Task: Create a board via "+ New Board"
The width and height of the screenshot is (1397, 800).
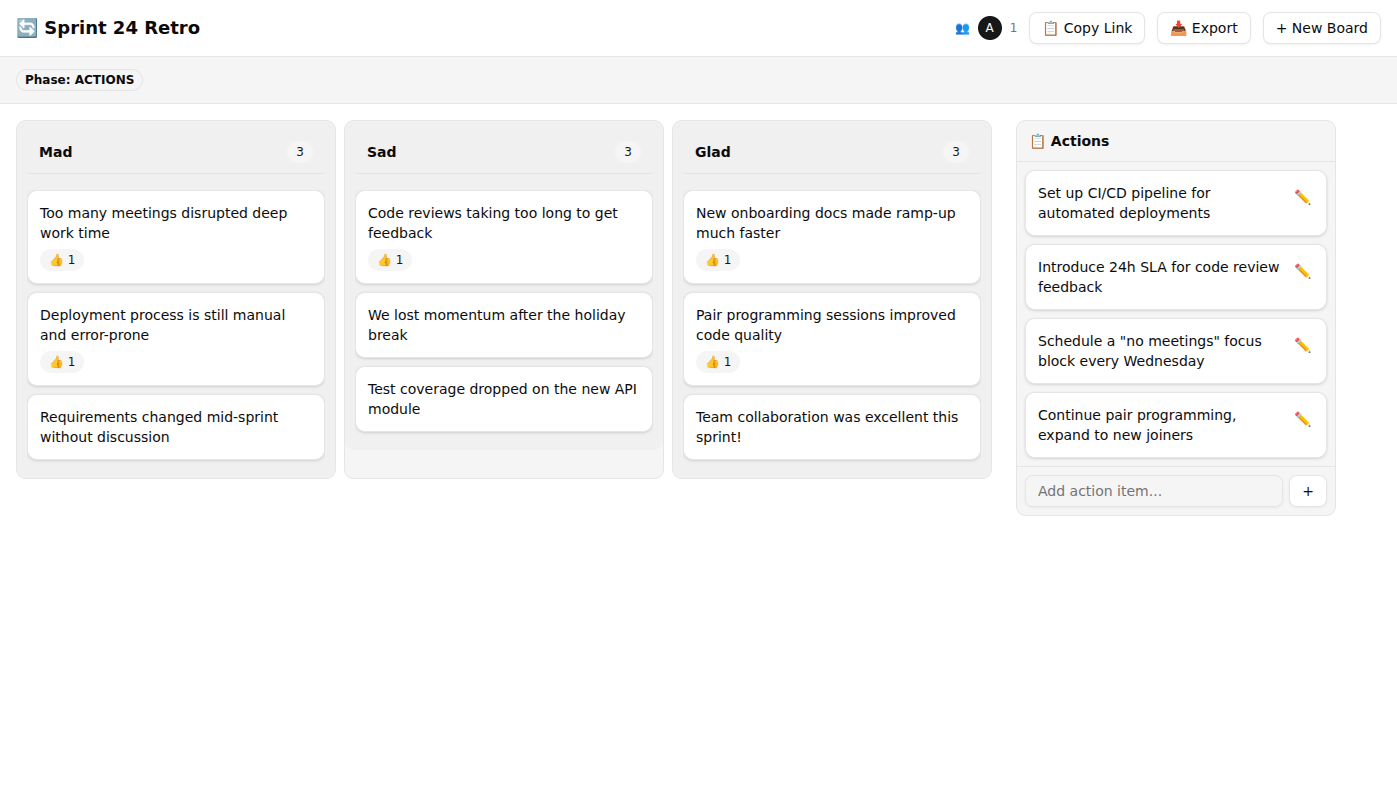Action: pos(1321,28)
